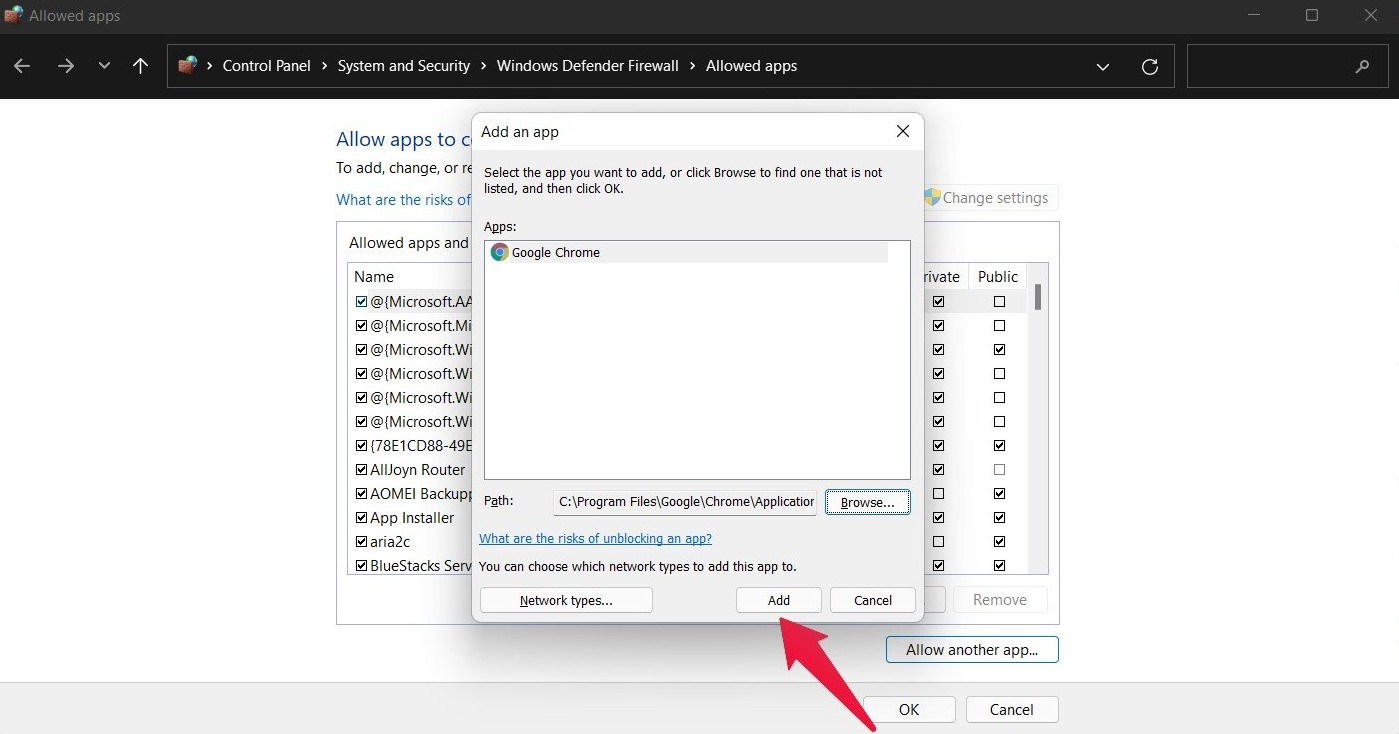Toggle Private checkbox for AOMEI Backupper
Image resolution: width=1399 pixels, height=734 pixels.
tap(938, 494)
